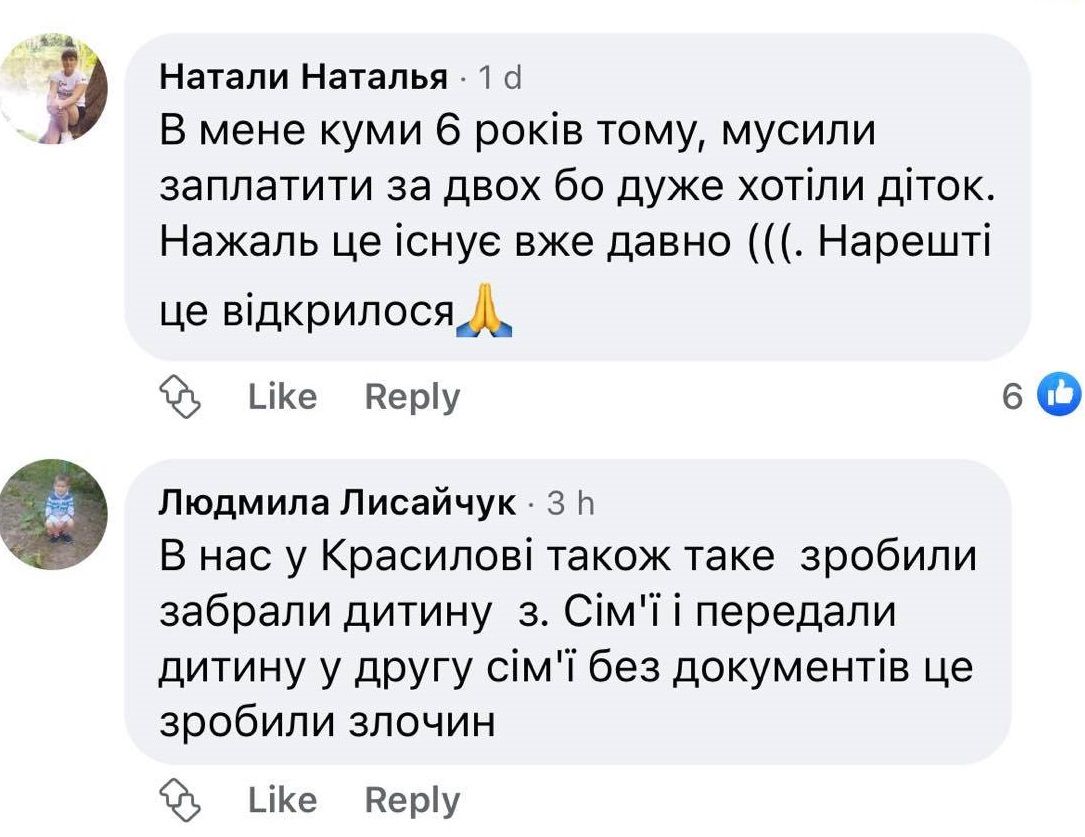Click the "1 d" comment timestamp
The height and width of the screenshot is (837, 1085).
coord(500,78)
